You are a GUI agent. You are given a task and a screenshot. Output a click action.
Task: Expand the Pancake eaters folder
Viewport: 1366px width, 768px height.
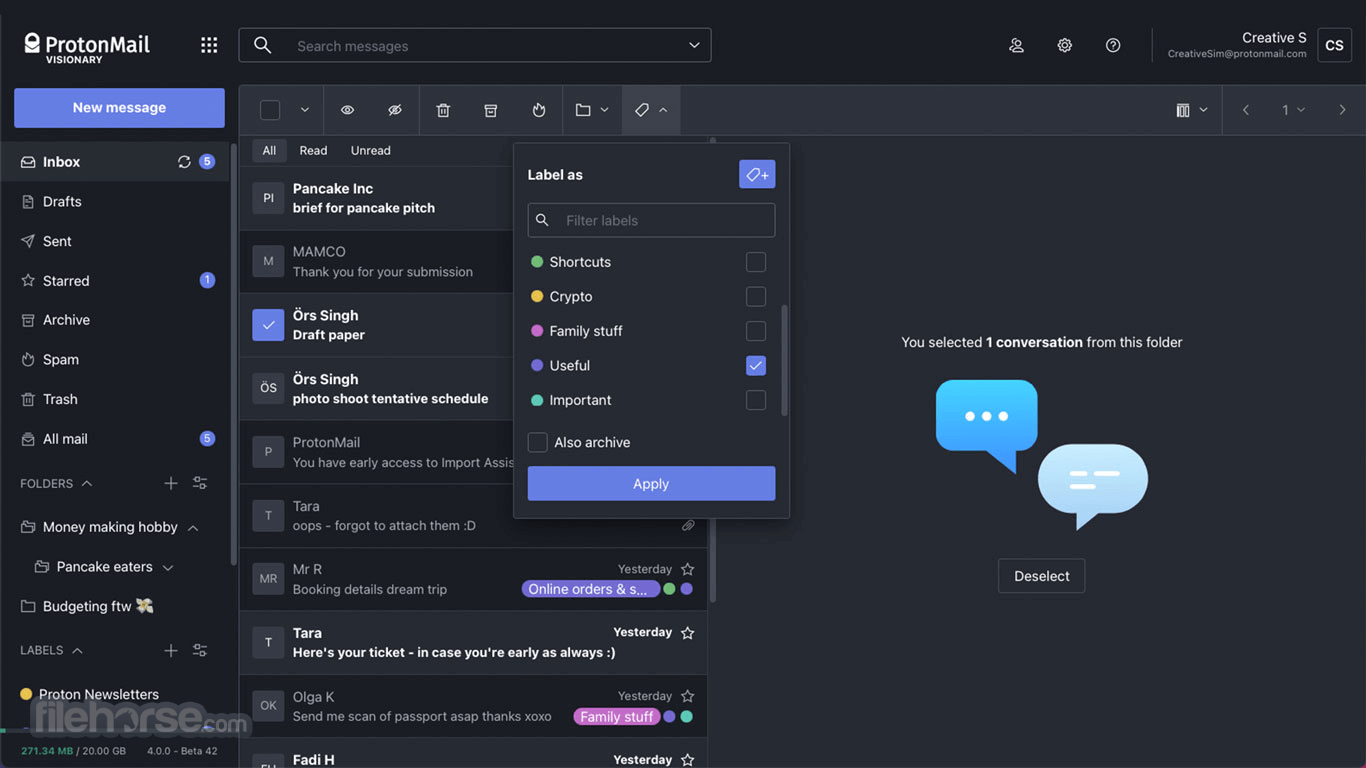coord(168,567)
